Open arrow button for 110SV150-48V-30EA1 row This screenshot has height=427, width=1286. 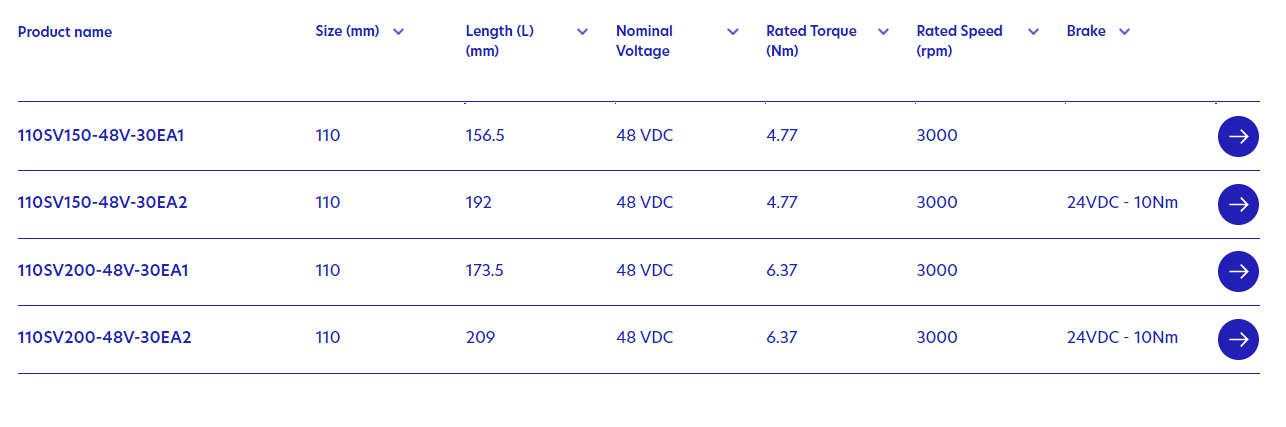[1238, 136]
